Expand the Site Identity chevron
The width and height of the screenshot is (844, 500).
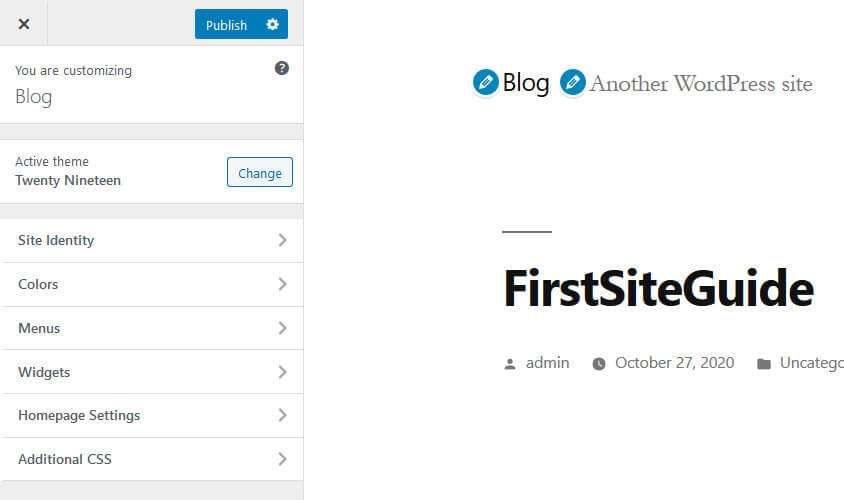click(283, 240)
